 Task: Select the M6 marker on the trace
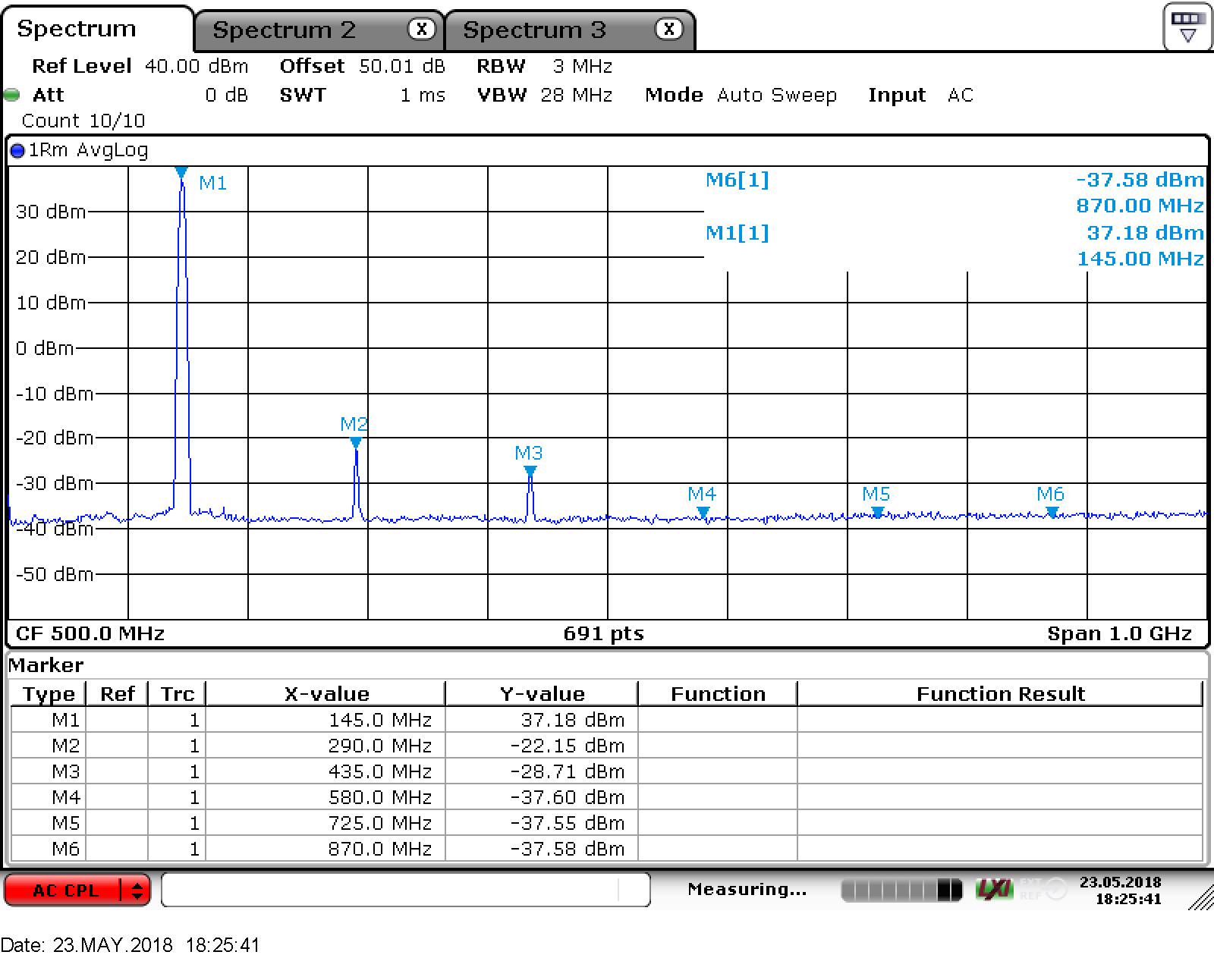click(1052, 514)
